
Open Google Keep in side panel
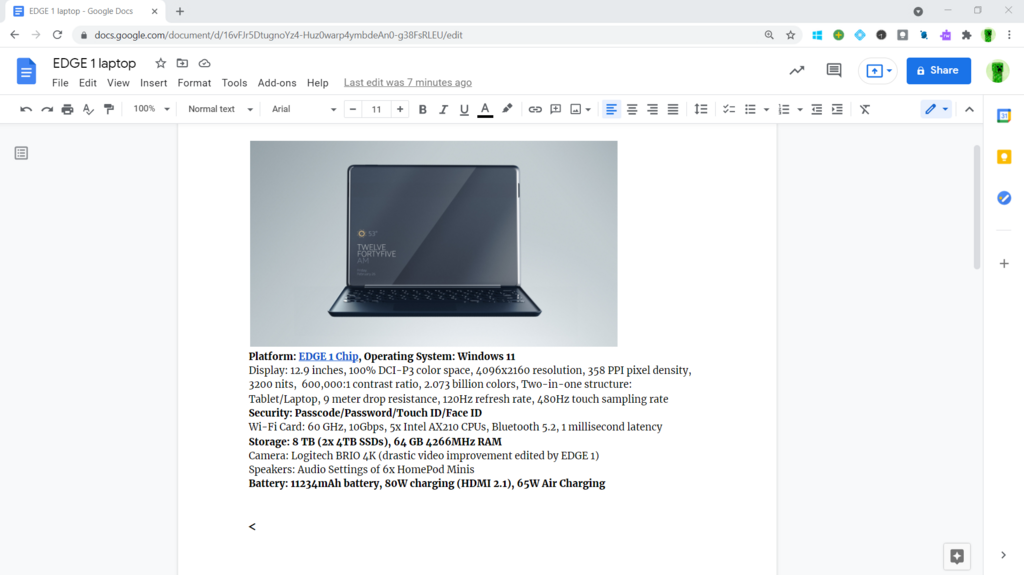click(1004, 157)
